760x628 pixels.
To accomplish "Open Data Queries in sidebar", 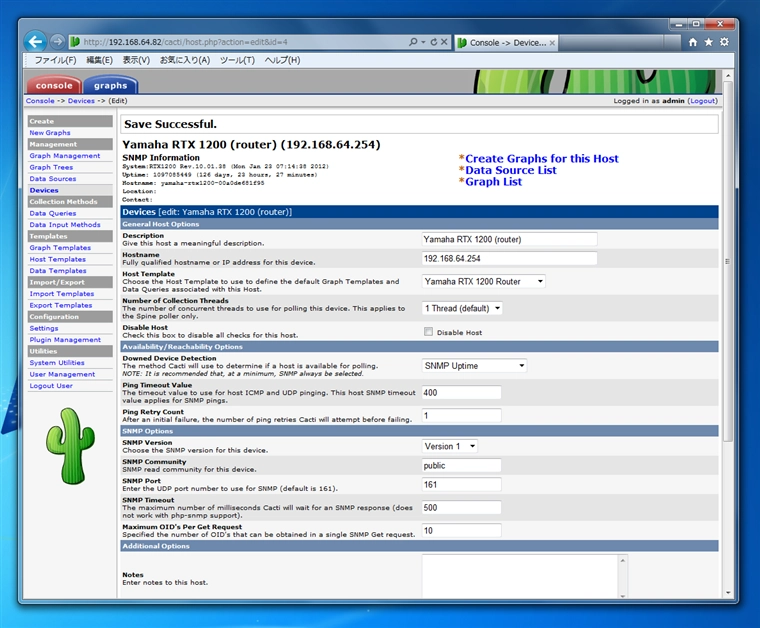I will [x=53, y=213].
